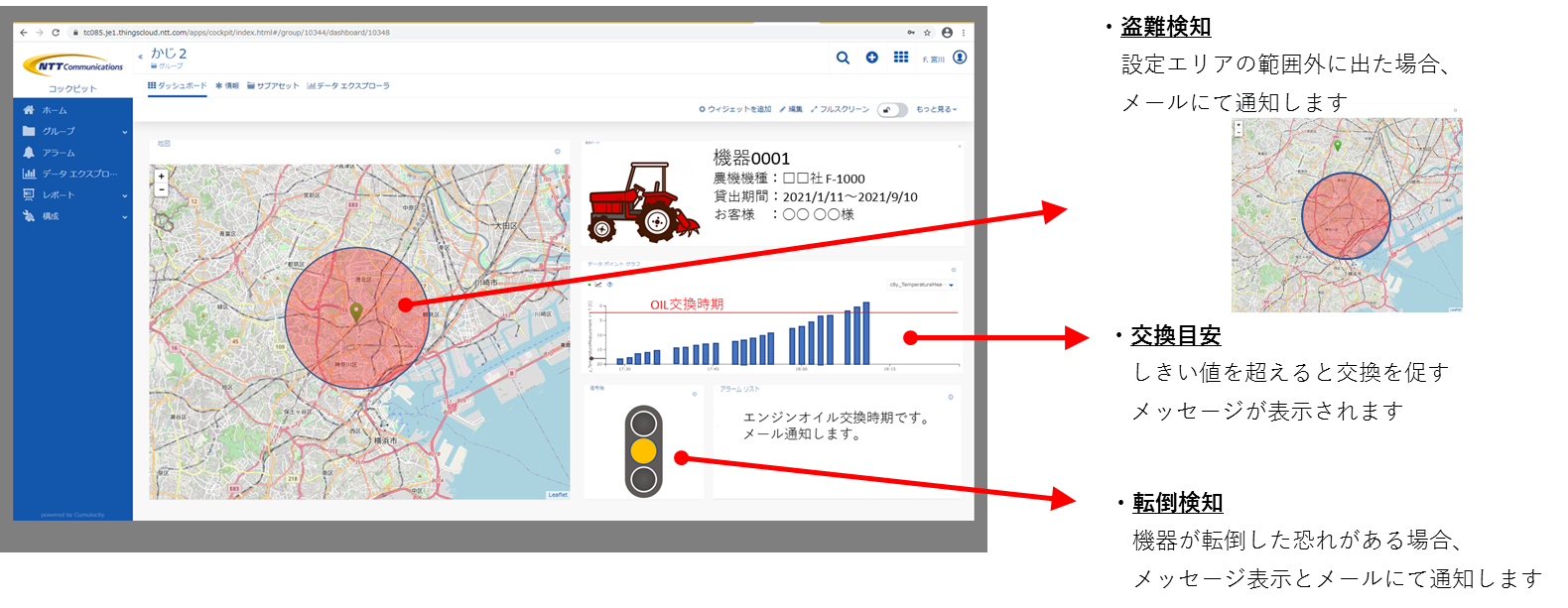Open the user profile icon
The height and width of the screenshot is (608, 1568).
click(x=960, y=58)
